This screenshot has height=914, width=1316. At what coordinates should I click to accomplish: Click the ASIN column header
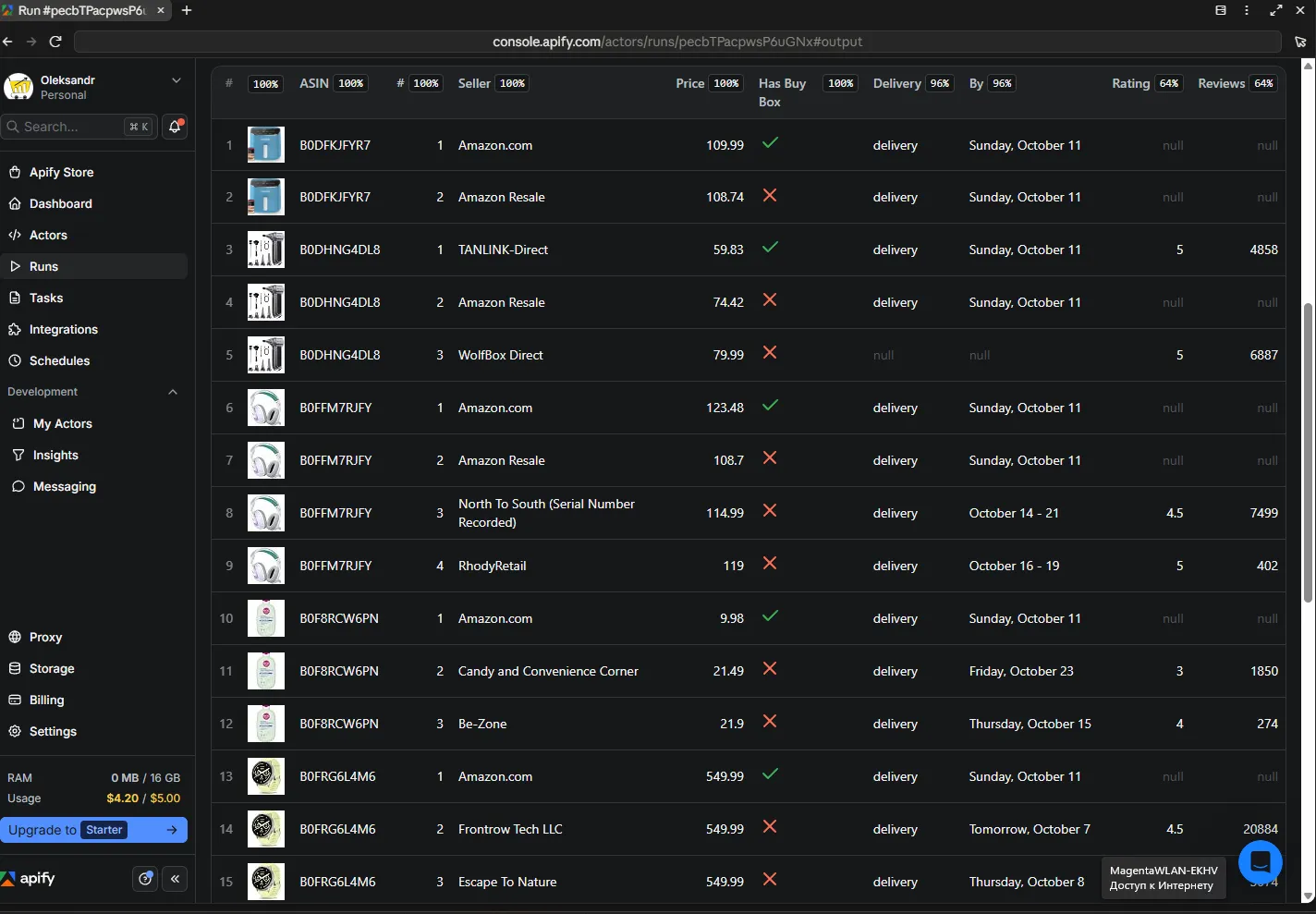[x=314, y=83]
